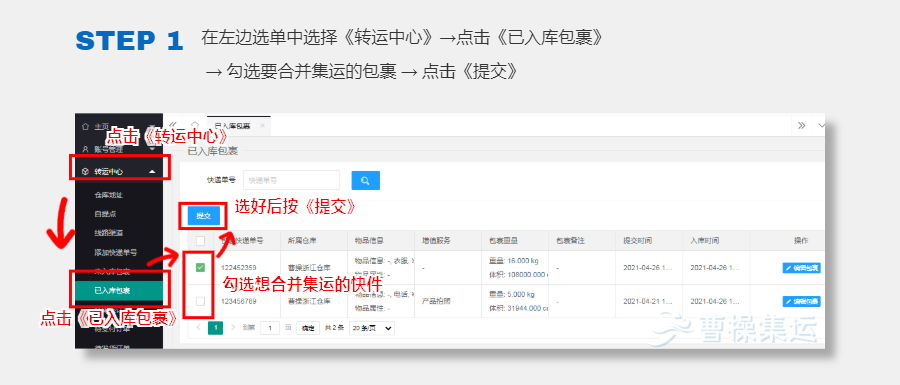900x385 pixels.
Task: Click the 快递单号 search input field
Action: tap(292, 180)
